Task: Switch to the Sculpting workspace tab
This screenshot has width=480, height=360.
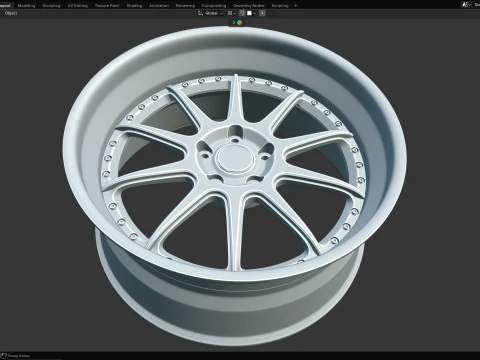Action: tap(51, 5)
